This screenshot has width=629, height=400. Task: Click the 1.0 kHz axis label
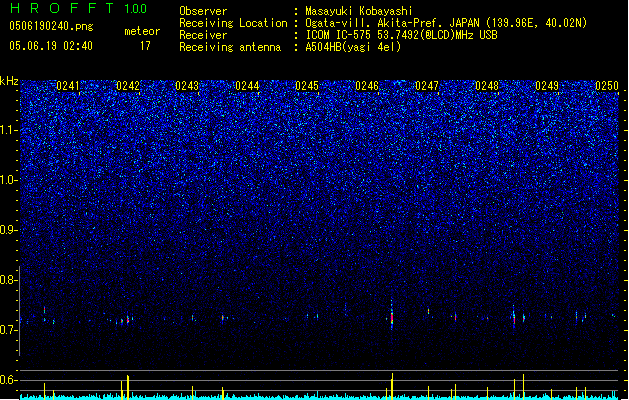8,180
